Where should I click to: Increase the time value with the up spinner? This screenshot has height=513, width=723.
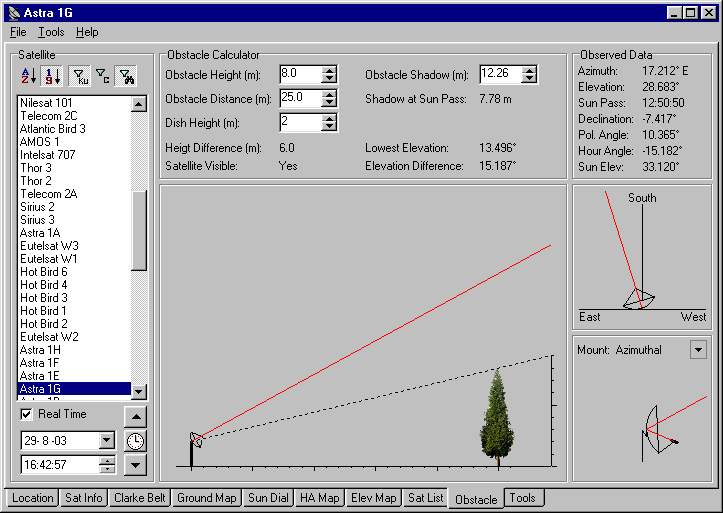107,460
